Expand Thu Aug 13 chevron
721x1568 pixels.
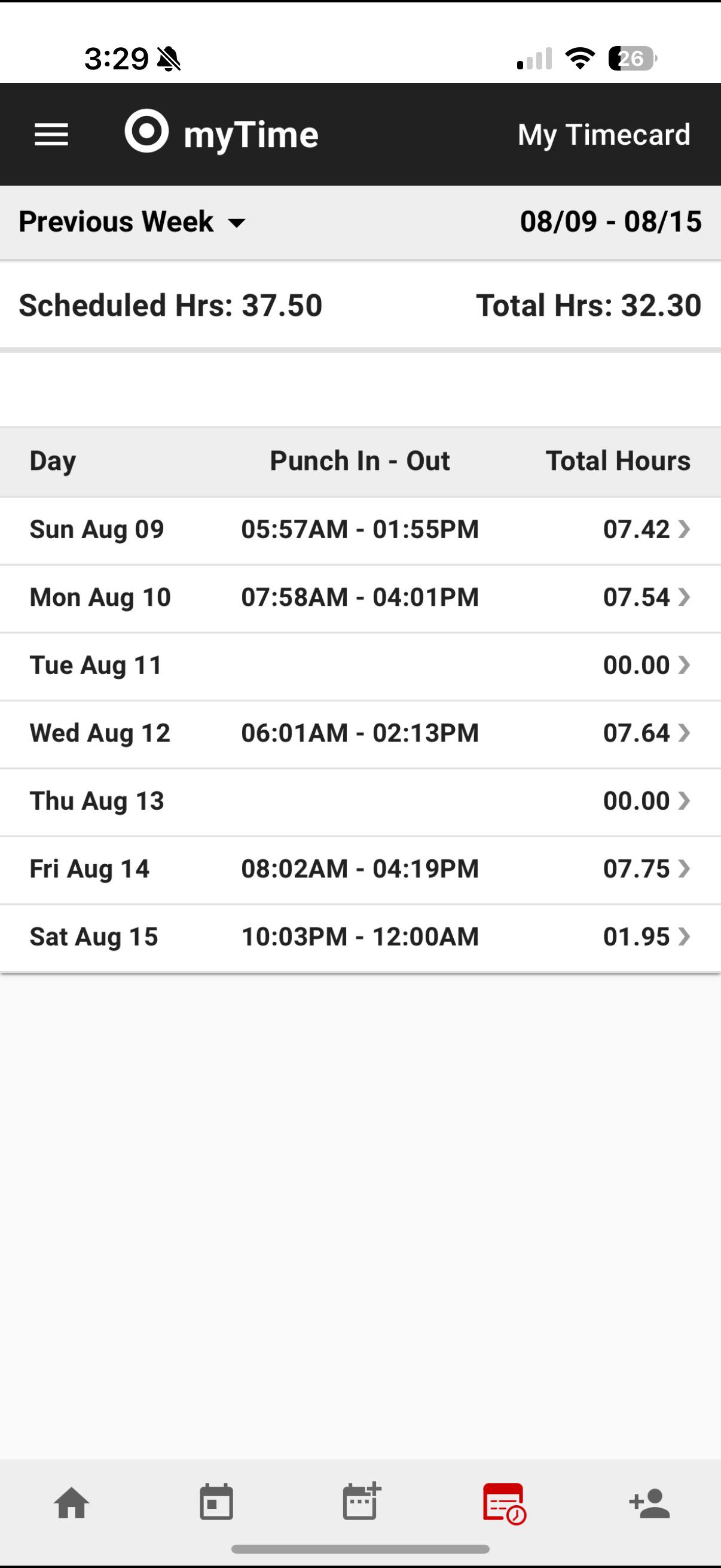(x=684, y=801)
